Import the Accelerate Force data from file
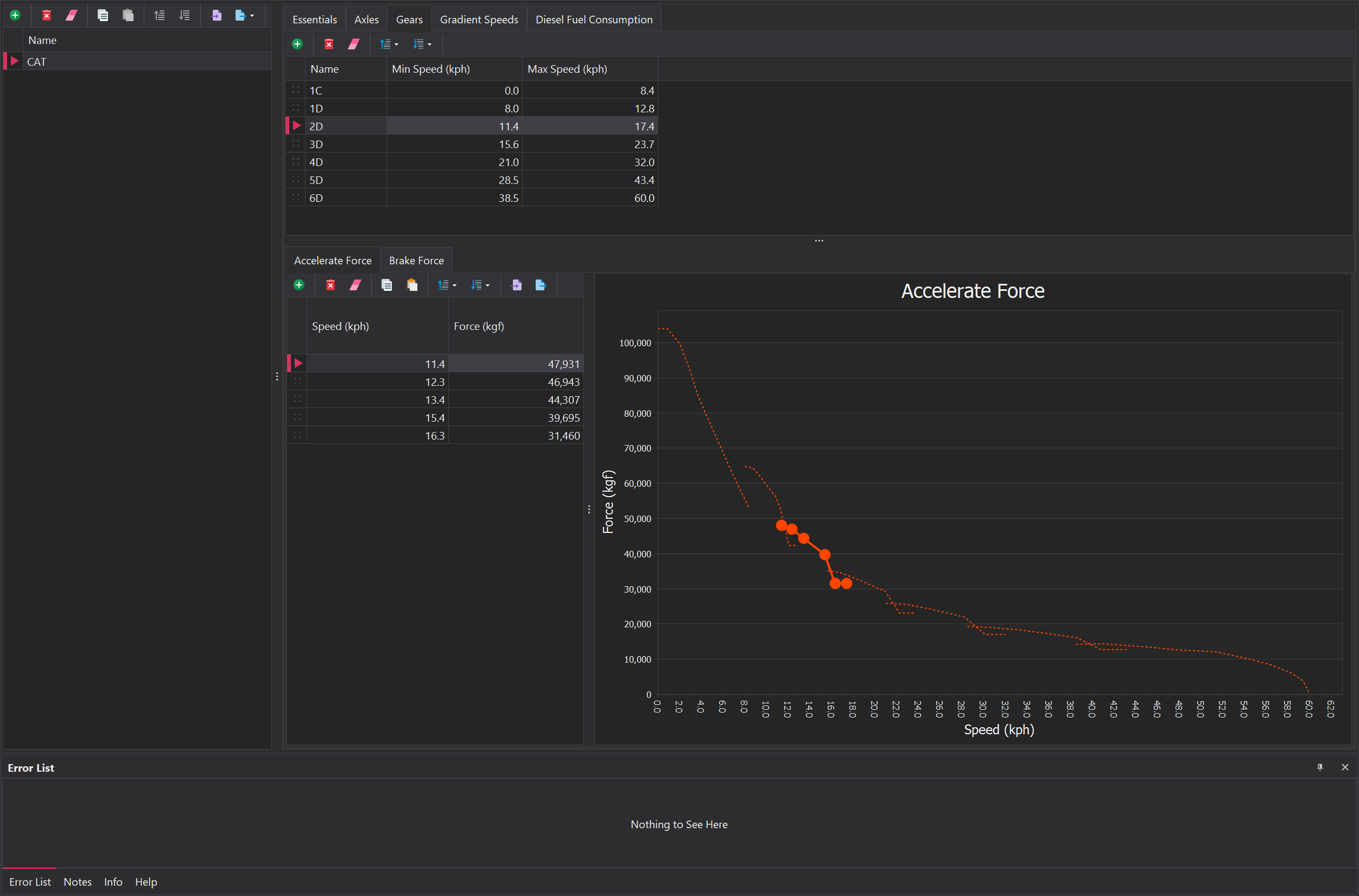Image resolution: width=1359 pixels, height=896 pixels. point(516,285)
